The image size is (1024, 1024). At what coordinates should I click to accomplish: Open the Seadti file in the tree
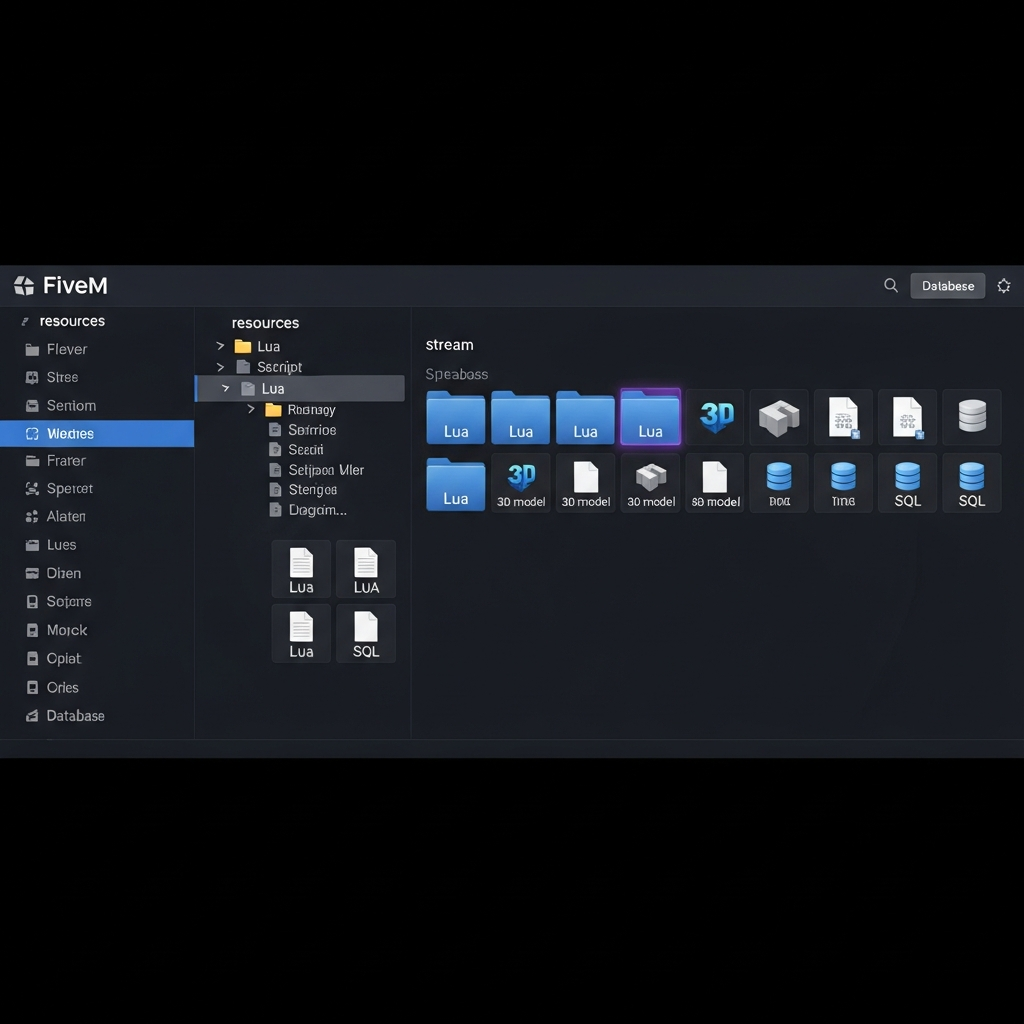point(296,450)
